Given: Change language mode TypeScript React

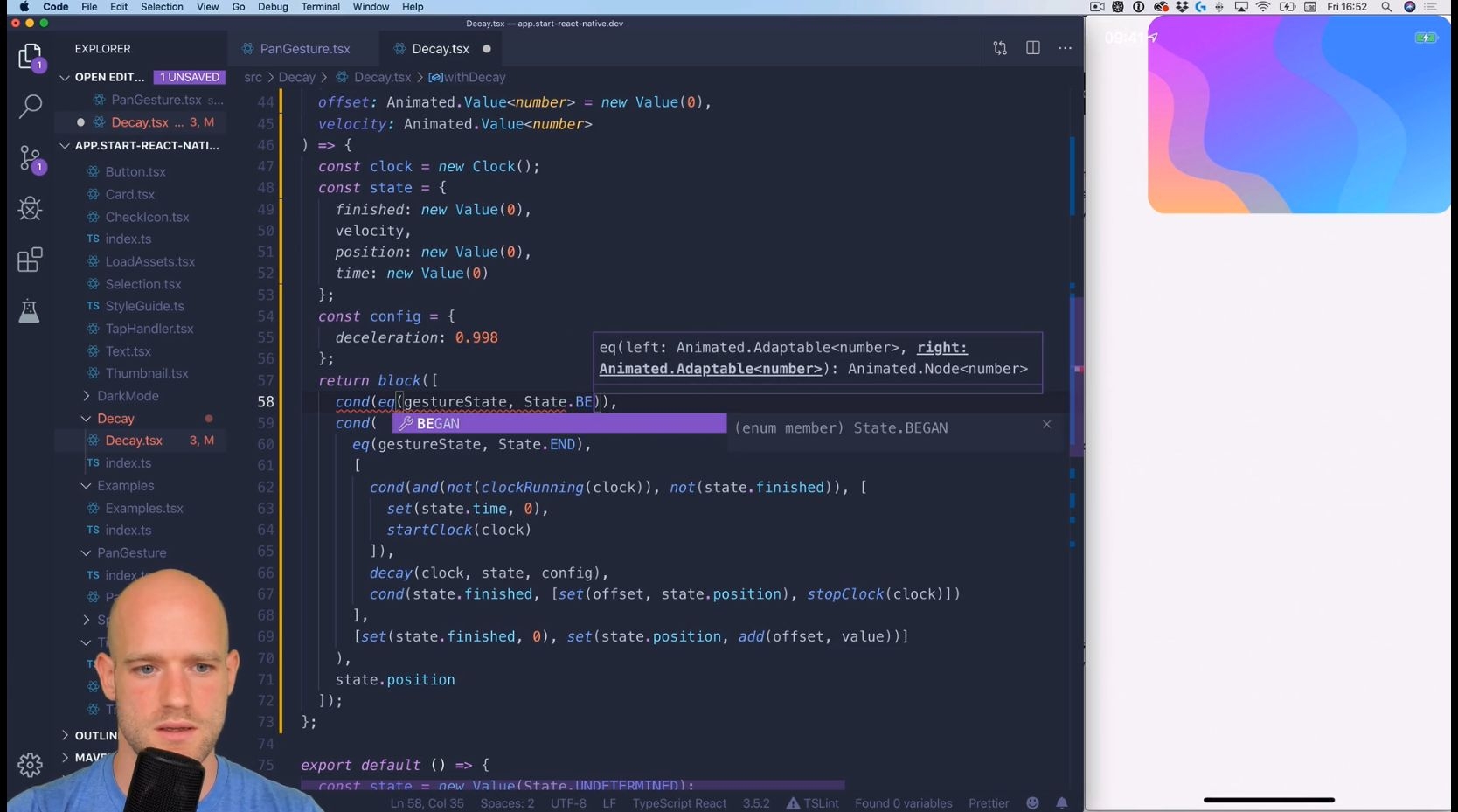Looking at the screenshot, I should tap(679, 803).
